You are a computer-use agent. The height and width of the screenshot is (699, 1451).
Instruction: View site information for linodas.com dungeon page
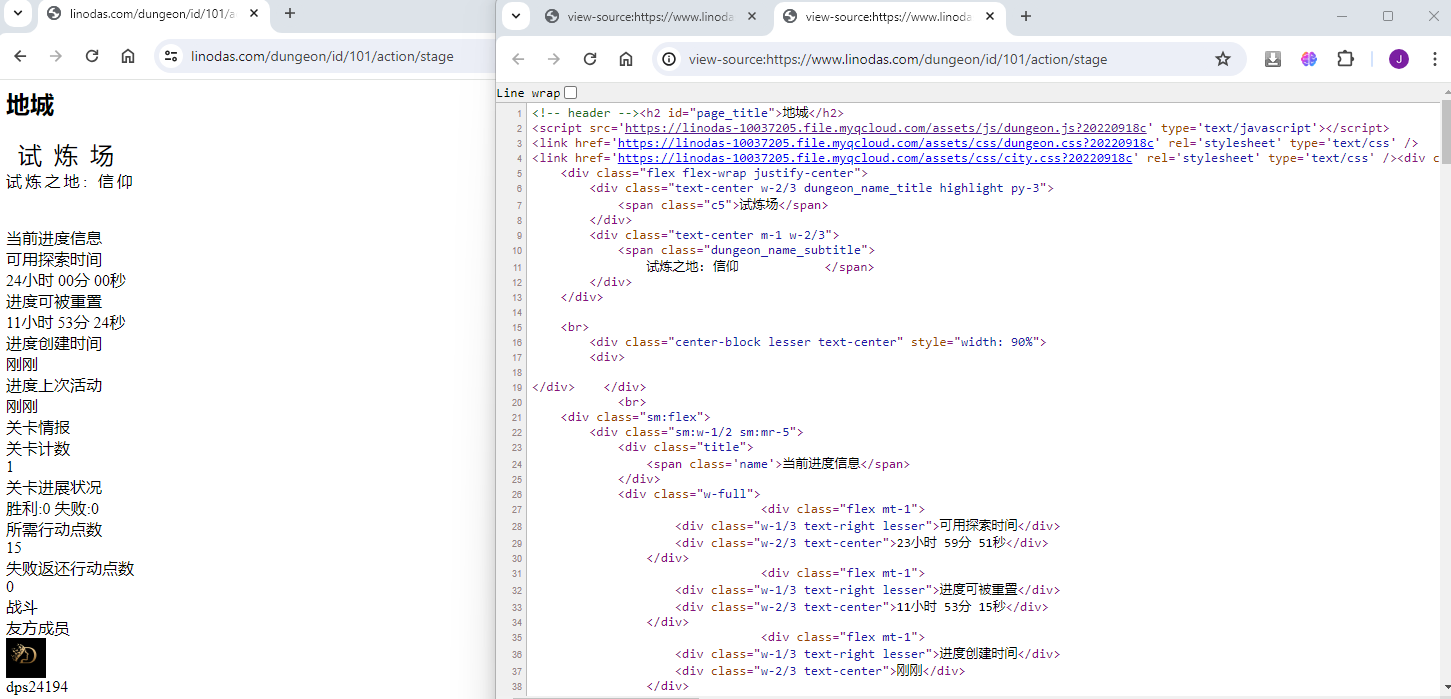171,56
